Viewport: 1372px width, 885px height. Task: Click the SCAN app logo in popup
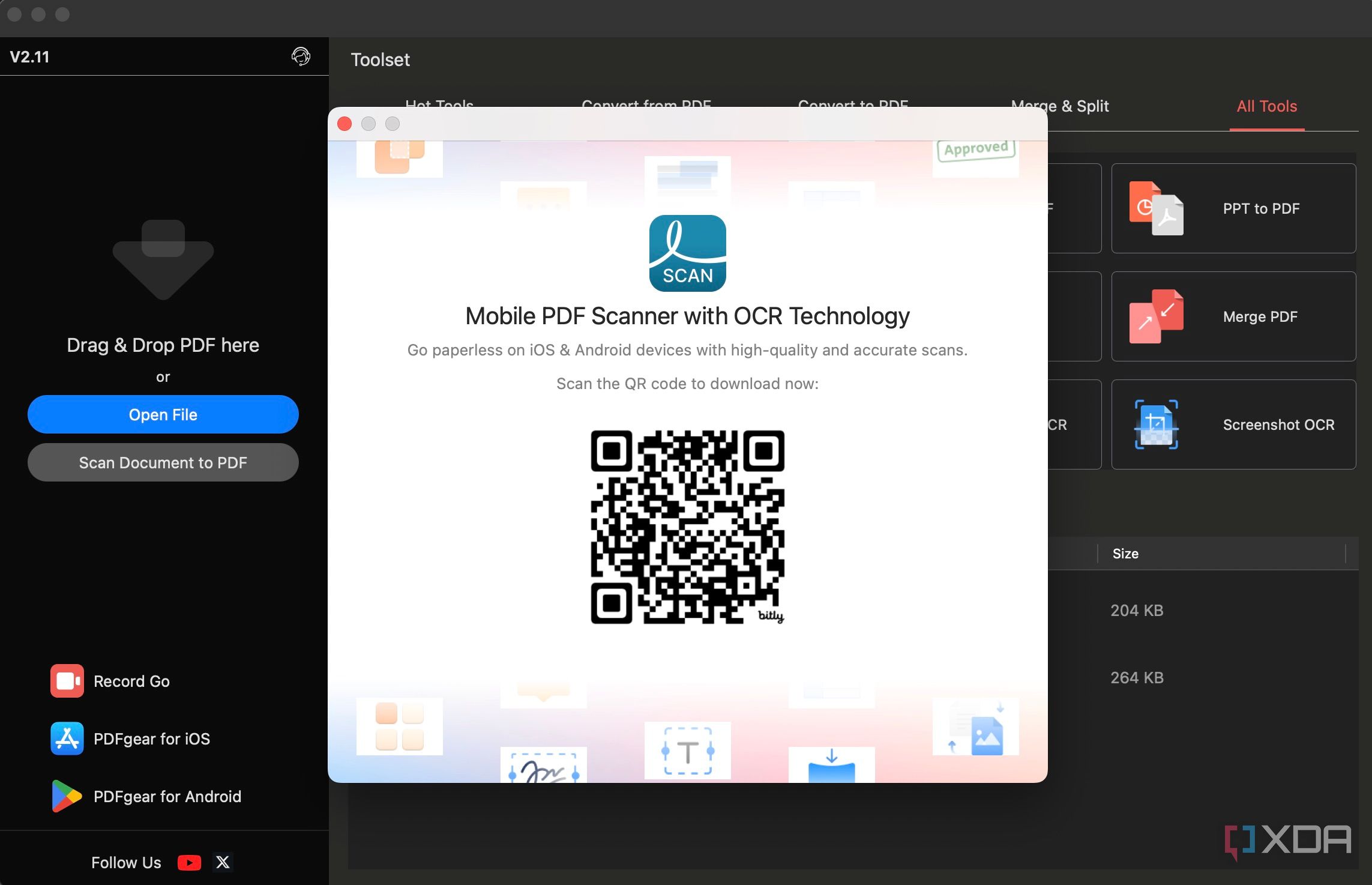pyautogui.click(x=687, y=253)
